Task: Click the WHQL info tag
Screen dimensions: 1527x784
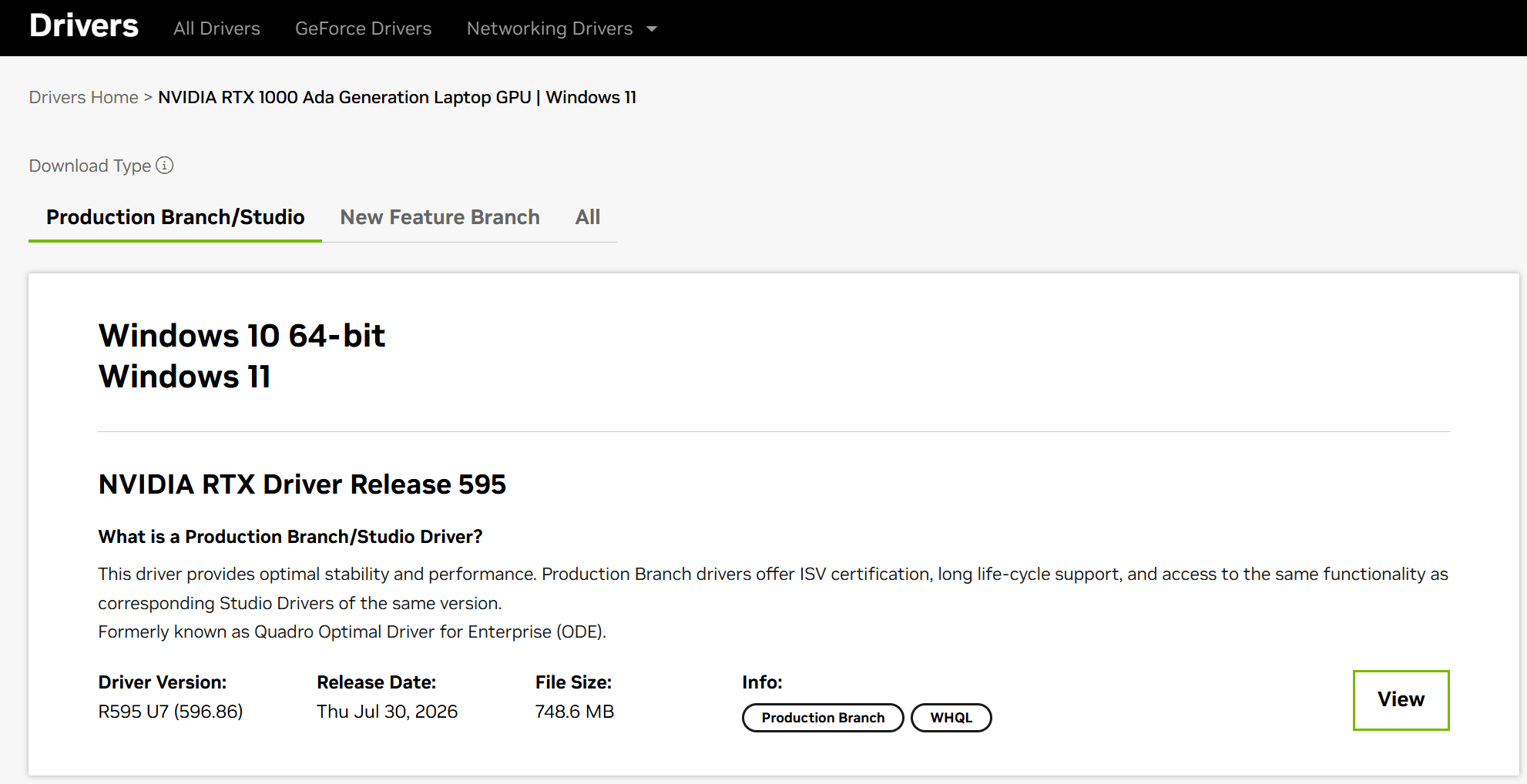Action: (951, 718)
